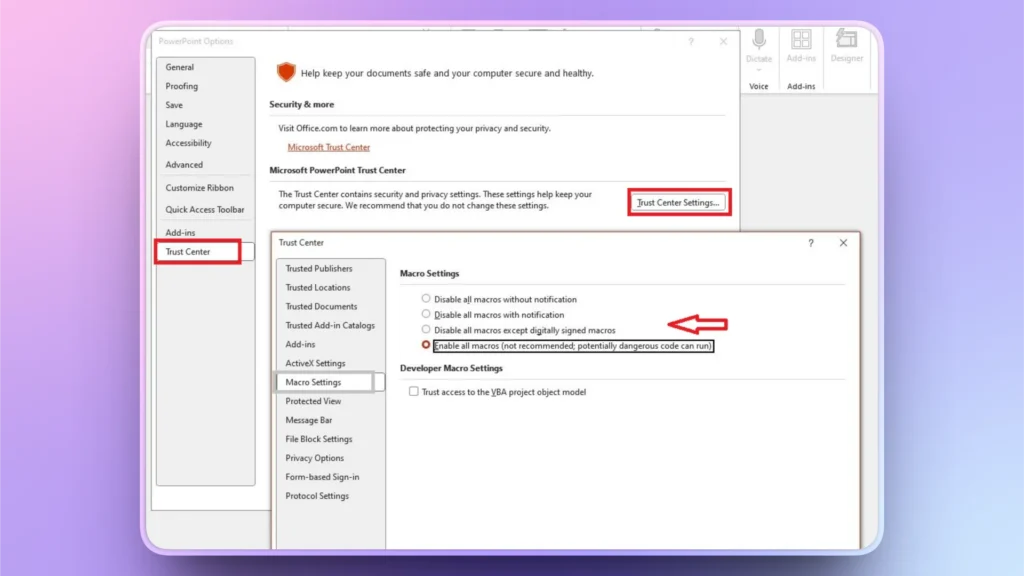The image size is (1024, 576).
Task: Click the Help icon in PowerPoint Options
Action: click(691, 41)
